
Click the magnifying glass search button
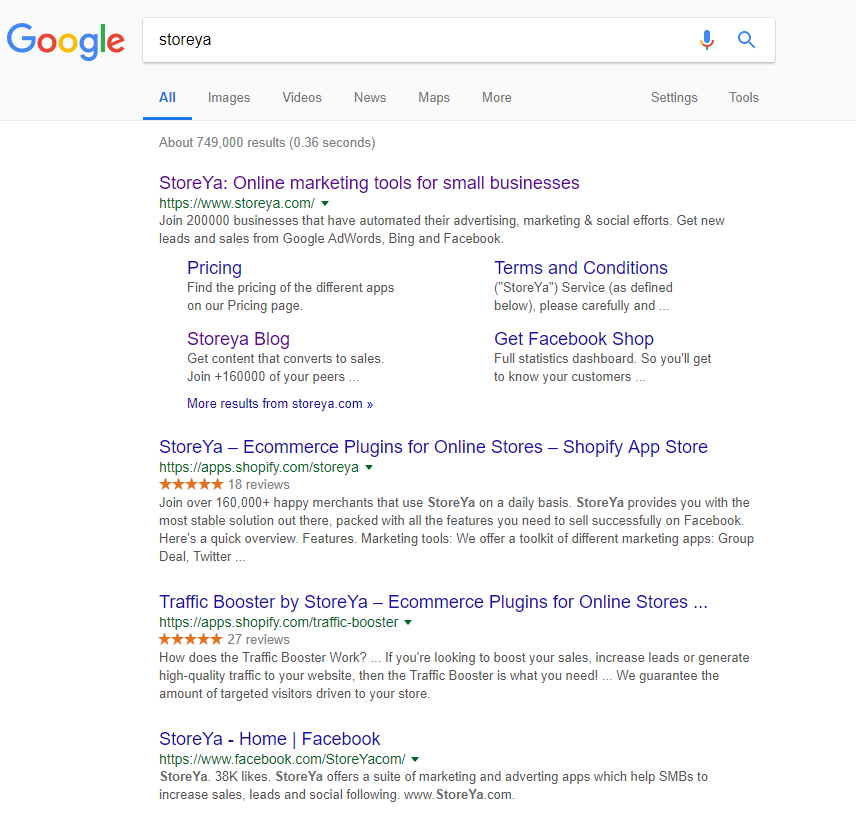coord(746,40)
